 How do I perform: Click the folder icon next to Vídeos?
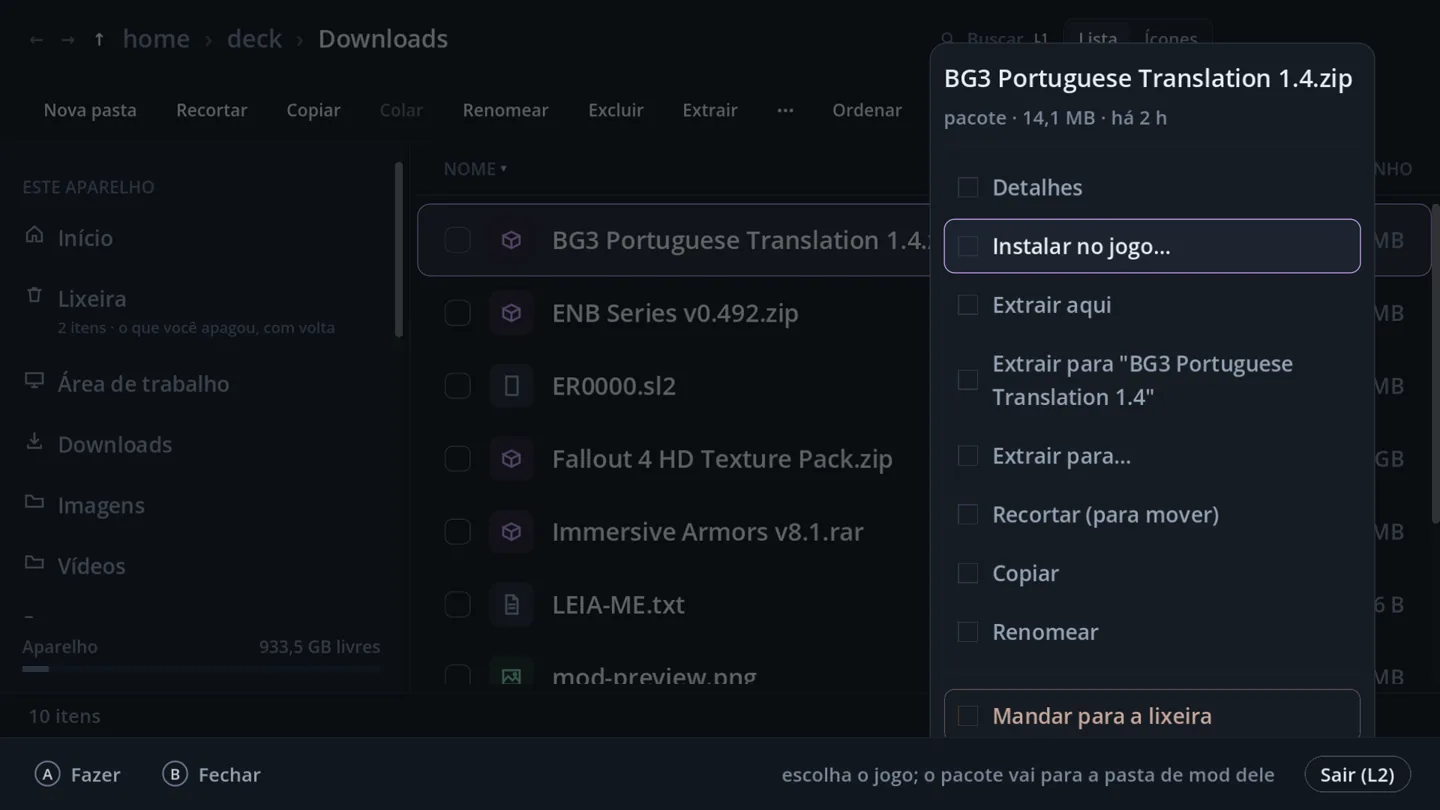coord(35,563)
